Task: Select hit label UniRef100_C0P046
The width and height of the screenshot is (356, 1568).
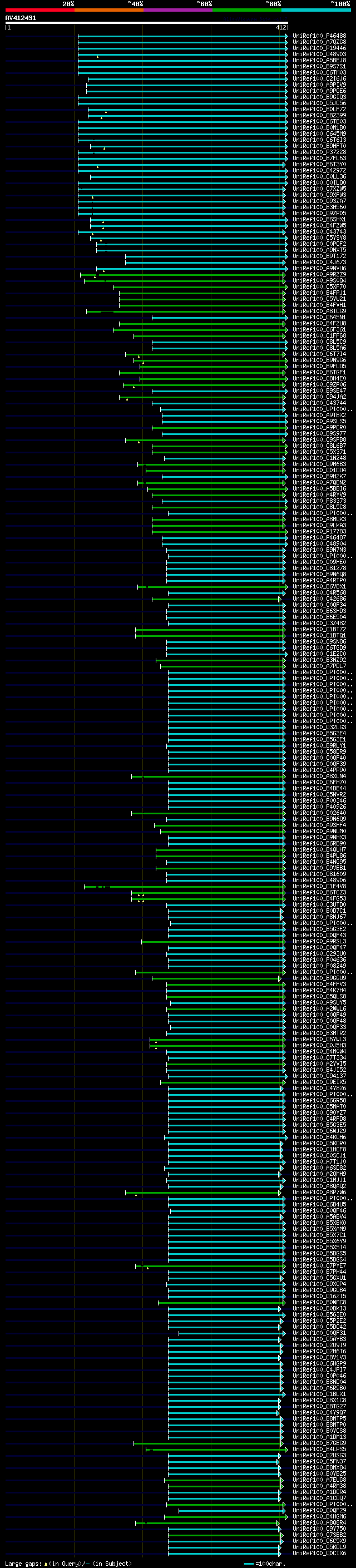Action: pos(319,1376)
